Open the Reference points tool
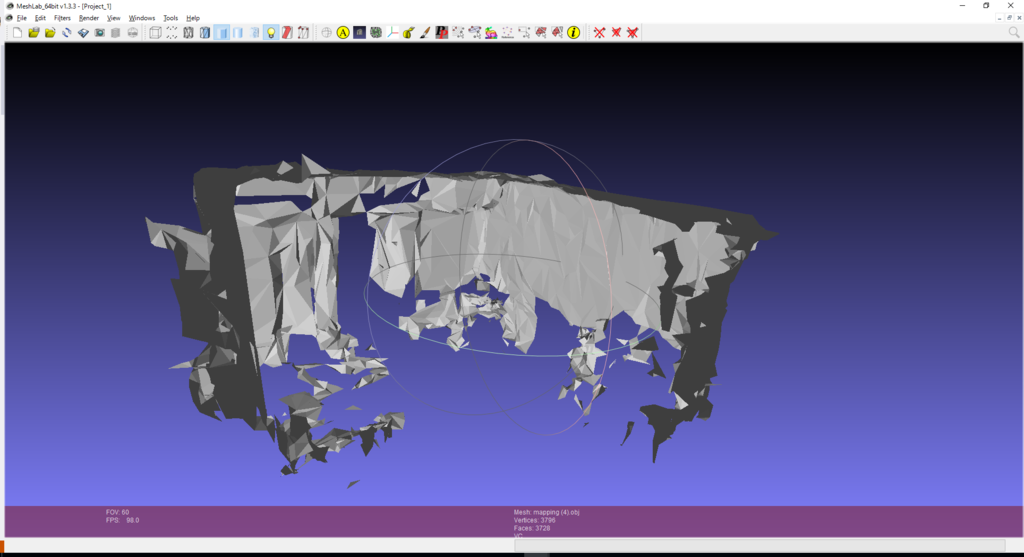The image size is (1024, 557). pyautogui.click(x=507, y=33)
